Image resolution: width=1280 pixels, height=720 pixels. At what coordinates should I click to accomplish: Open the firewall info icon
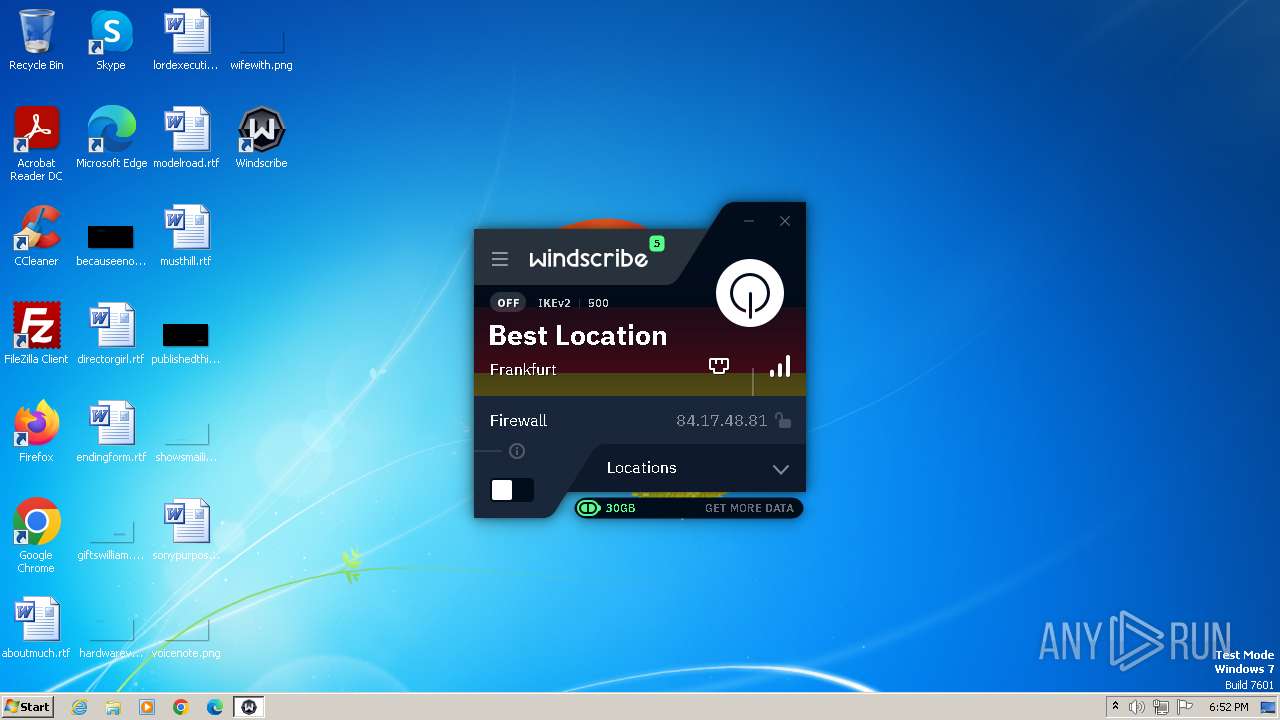[x=517, y=451]
